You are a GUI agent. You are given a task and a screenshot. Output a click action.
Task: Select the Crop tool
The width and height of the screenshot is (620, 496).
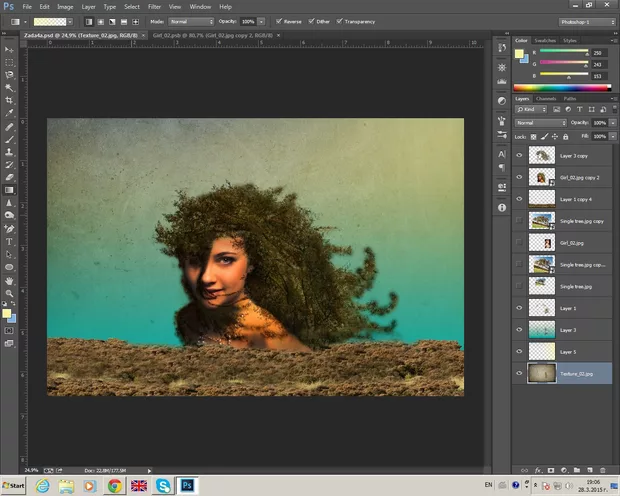coord(10,101)
